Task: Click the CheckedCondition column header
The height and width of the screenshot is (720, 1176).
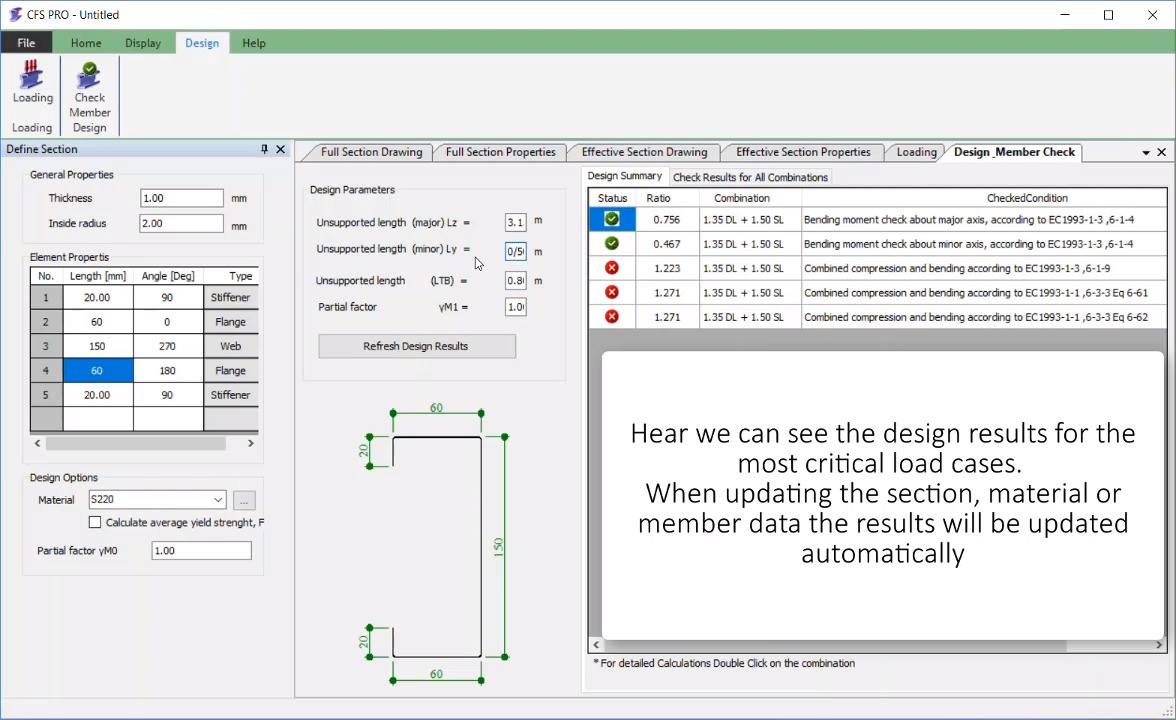Action: 984,198
